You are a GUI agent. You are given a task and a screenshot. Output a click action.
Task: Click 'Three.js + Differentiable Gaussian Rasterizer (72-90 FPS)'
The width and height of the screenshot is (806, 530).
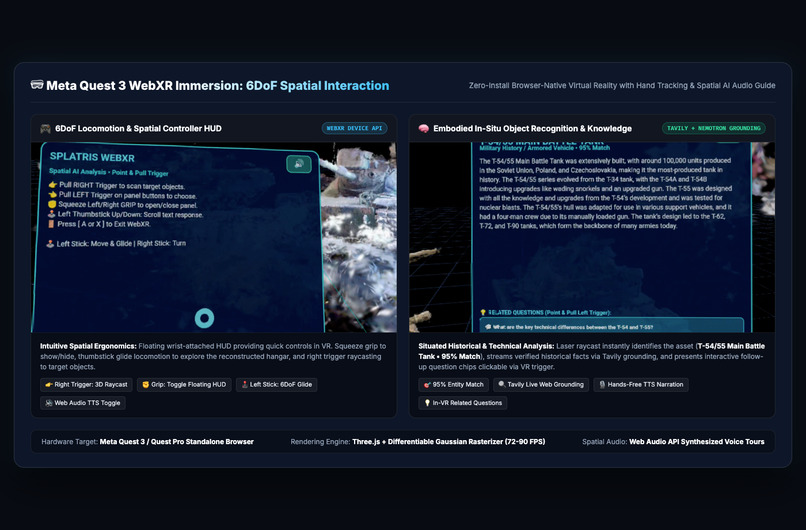coord(448,442)
